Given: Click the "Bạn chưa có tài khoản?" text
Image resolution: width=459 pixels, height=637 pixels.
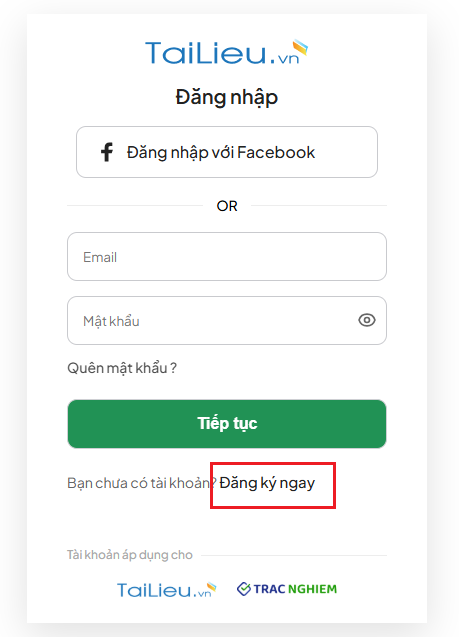Looking at the screenshot, I should pyautogui.click(x=141, y=483).
